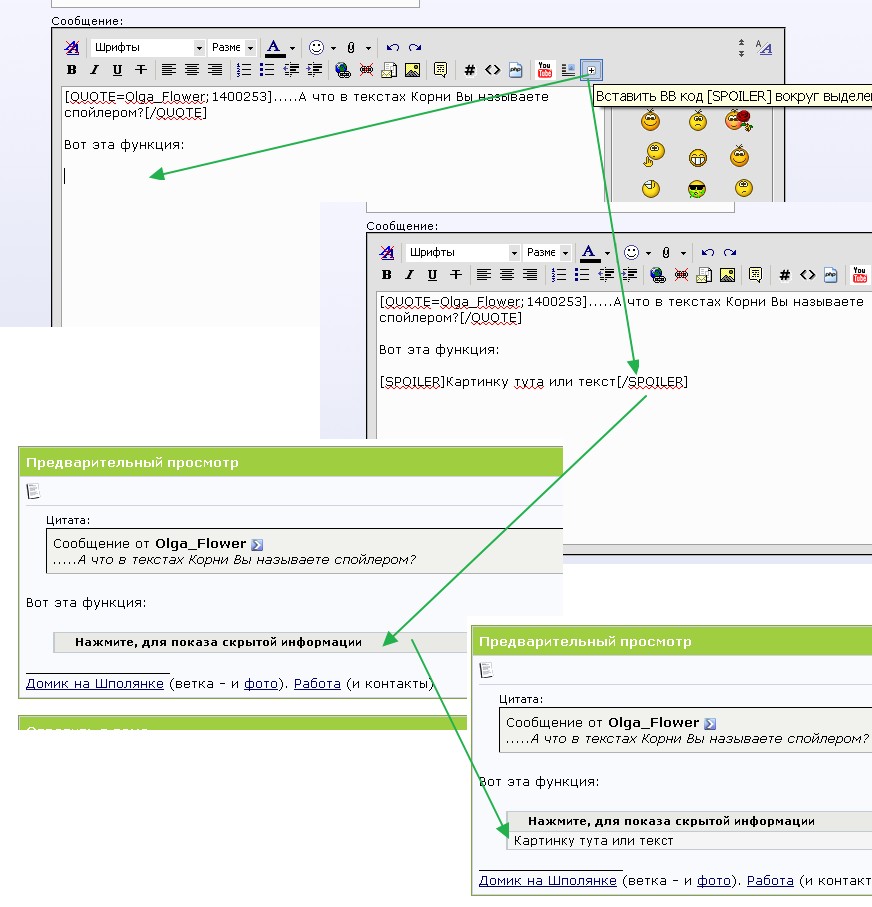Click the YouTube icon in the editor containing SPOILER text

[859, 275]
